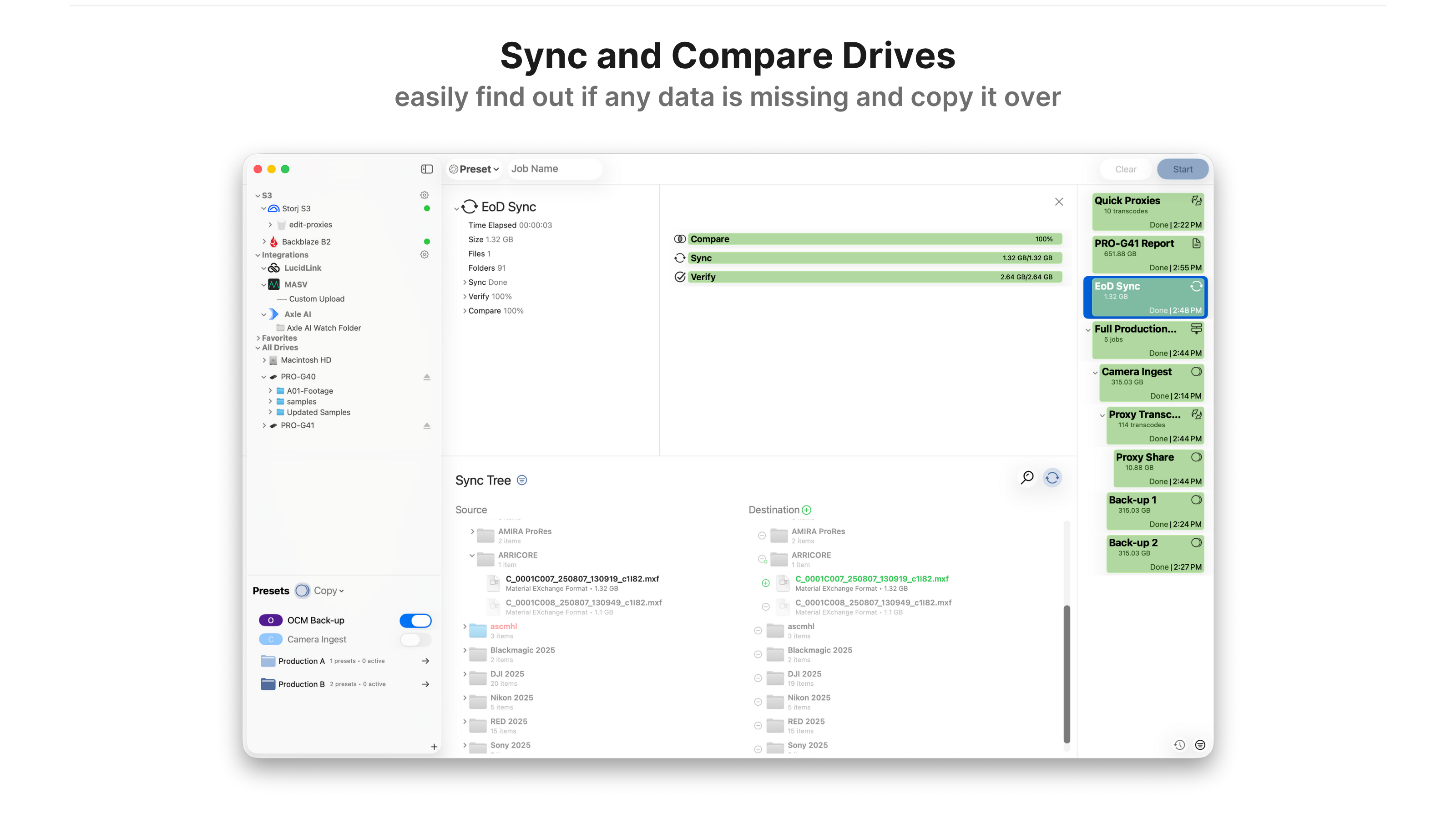The image size is (1456, 819).
Task: Toggle green plus on C_0001C007 destination file
Action: 765,583
